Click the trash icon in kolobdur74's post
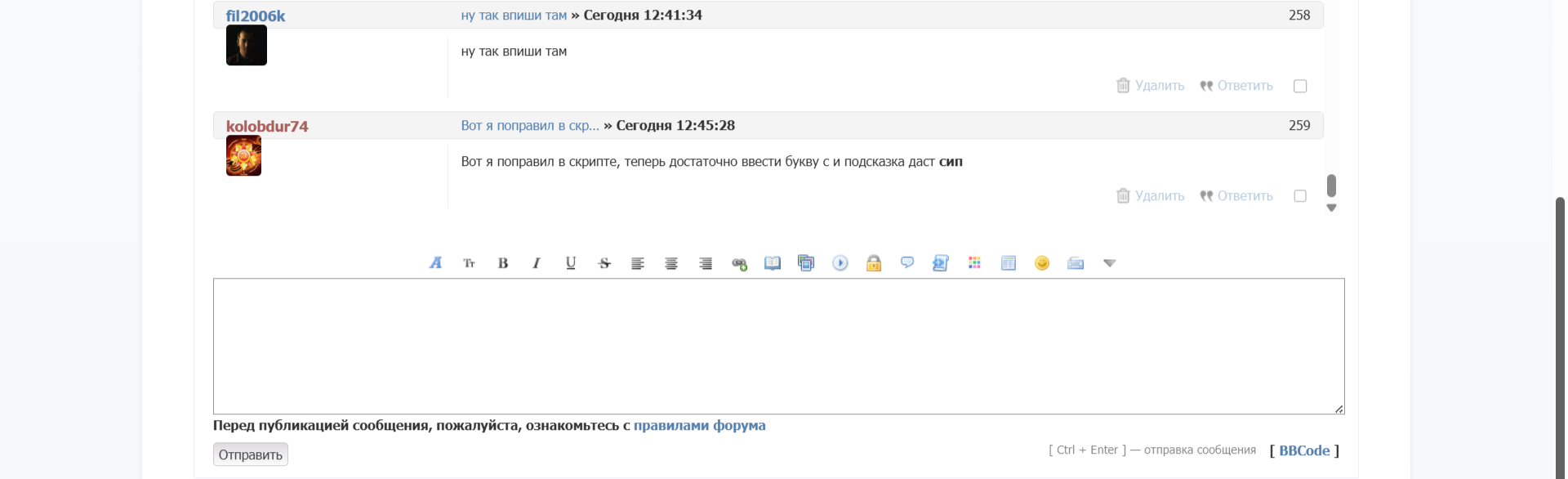1568x479 pixels. [x=1124, y=196]
